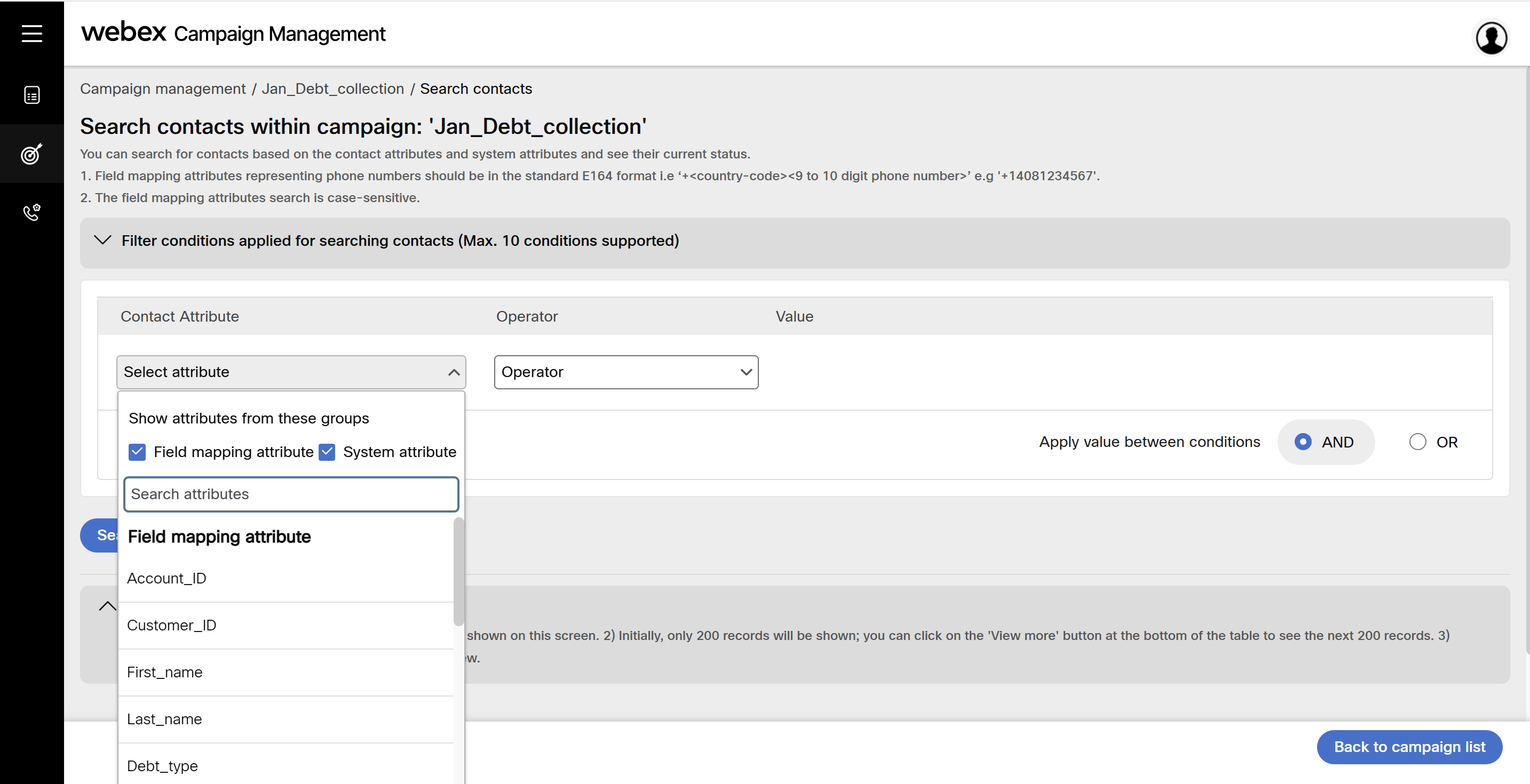
Task: Collapse the filter conditions section chevron
Action: click(103, 241)
